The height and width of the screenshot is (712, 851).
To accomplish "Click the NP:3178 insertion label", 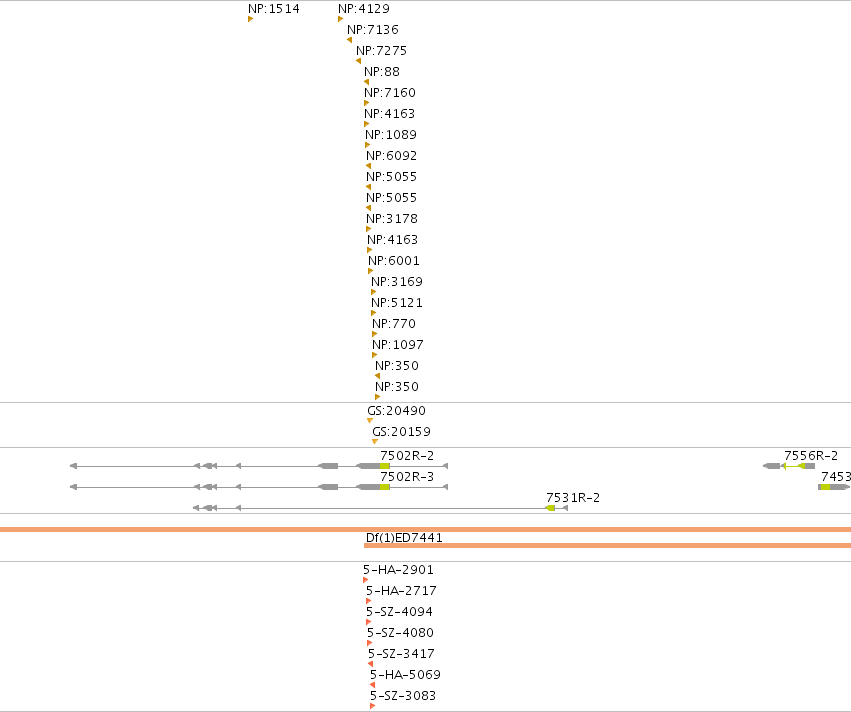I will (392, 219).
